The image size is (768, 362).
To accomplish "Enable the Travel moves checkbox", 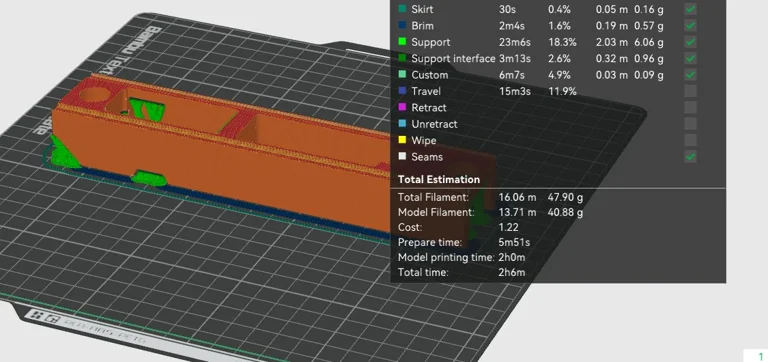I will click(690, 91).
